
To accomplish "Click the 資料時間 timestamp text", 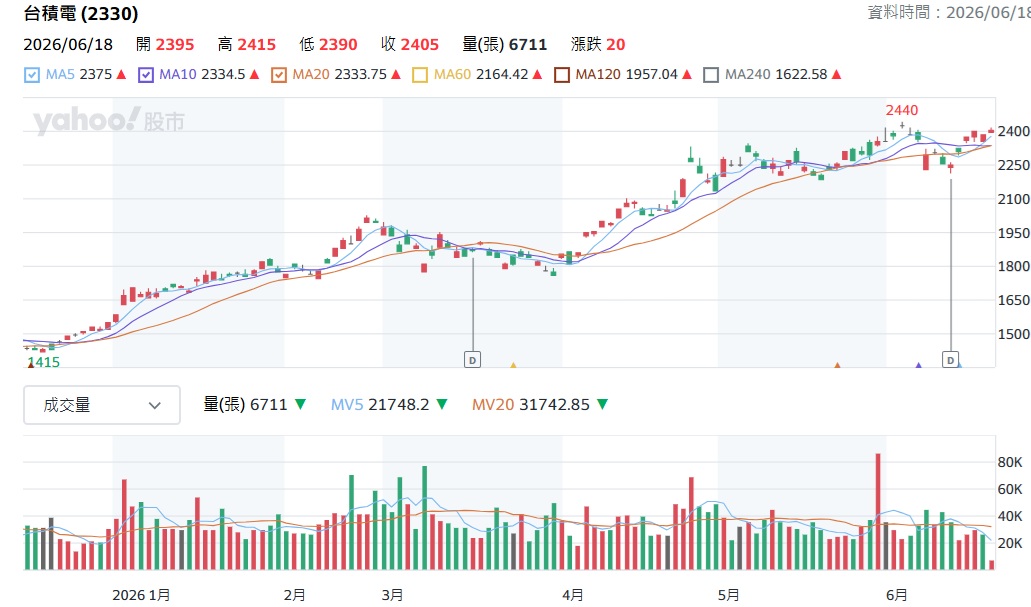I will pyautogui.click(x=949, y=12).
